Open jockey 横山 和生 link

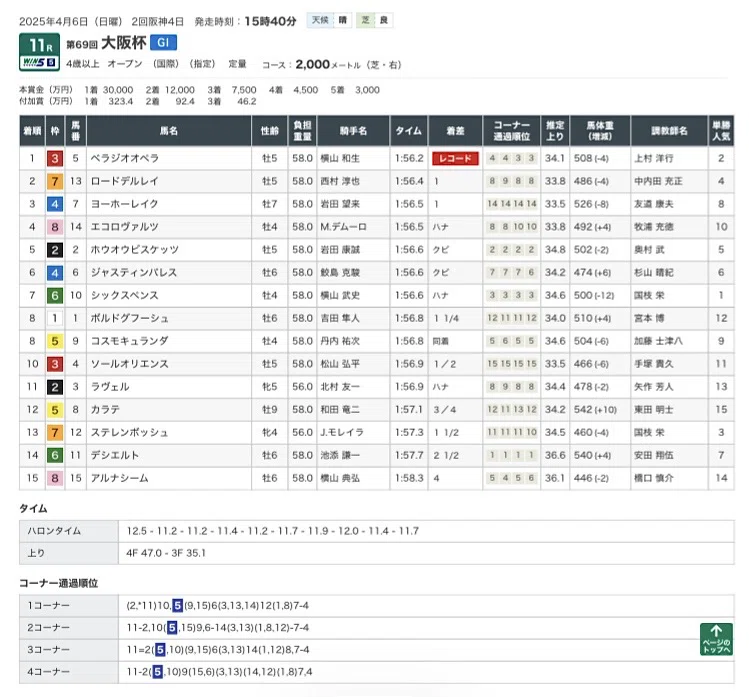[x=340, y=158]
